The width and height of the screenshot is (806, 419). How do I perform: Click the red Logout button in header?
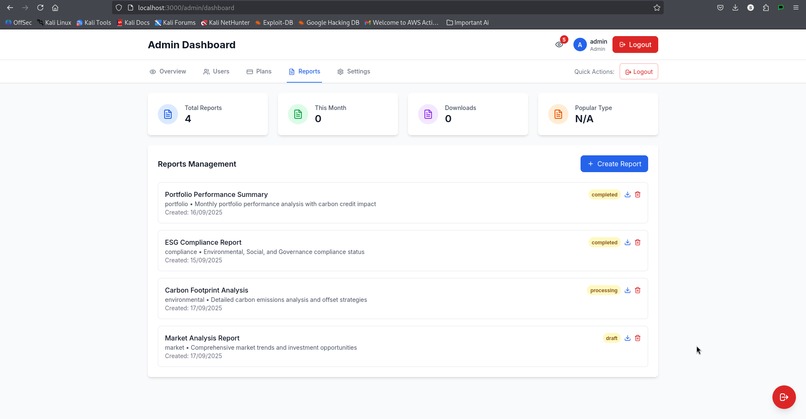635,45
